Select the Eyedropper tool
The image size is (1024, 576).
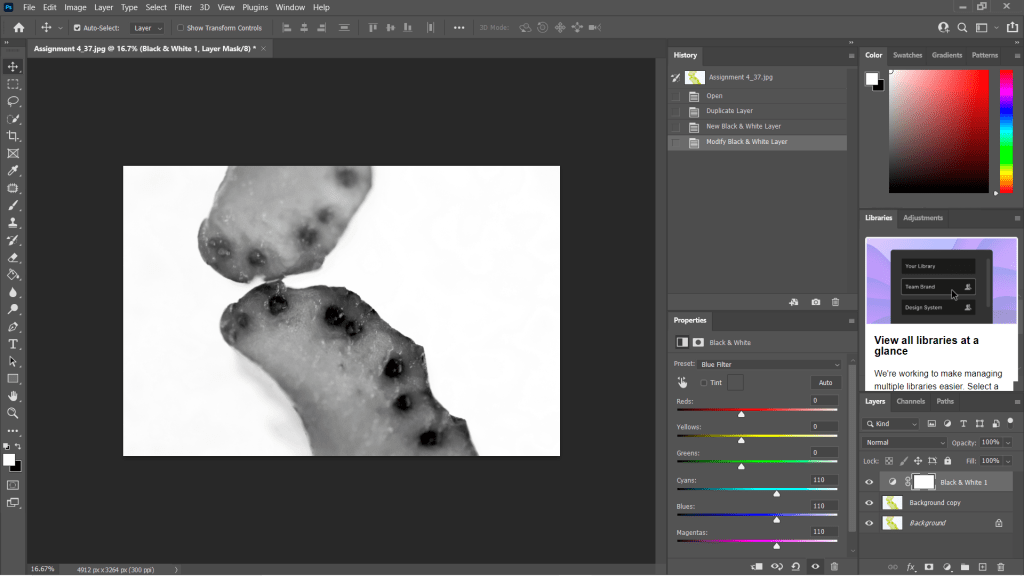pyautogui.click(x=13, y=171)
